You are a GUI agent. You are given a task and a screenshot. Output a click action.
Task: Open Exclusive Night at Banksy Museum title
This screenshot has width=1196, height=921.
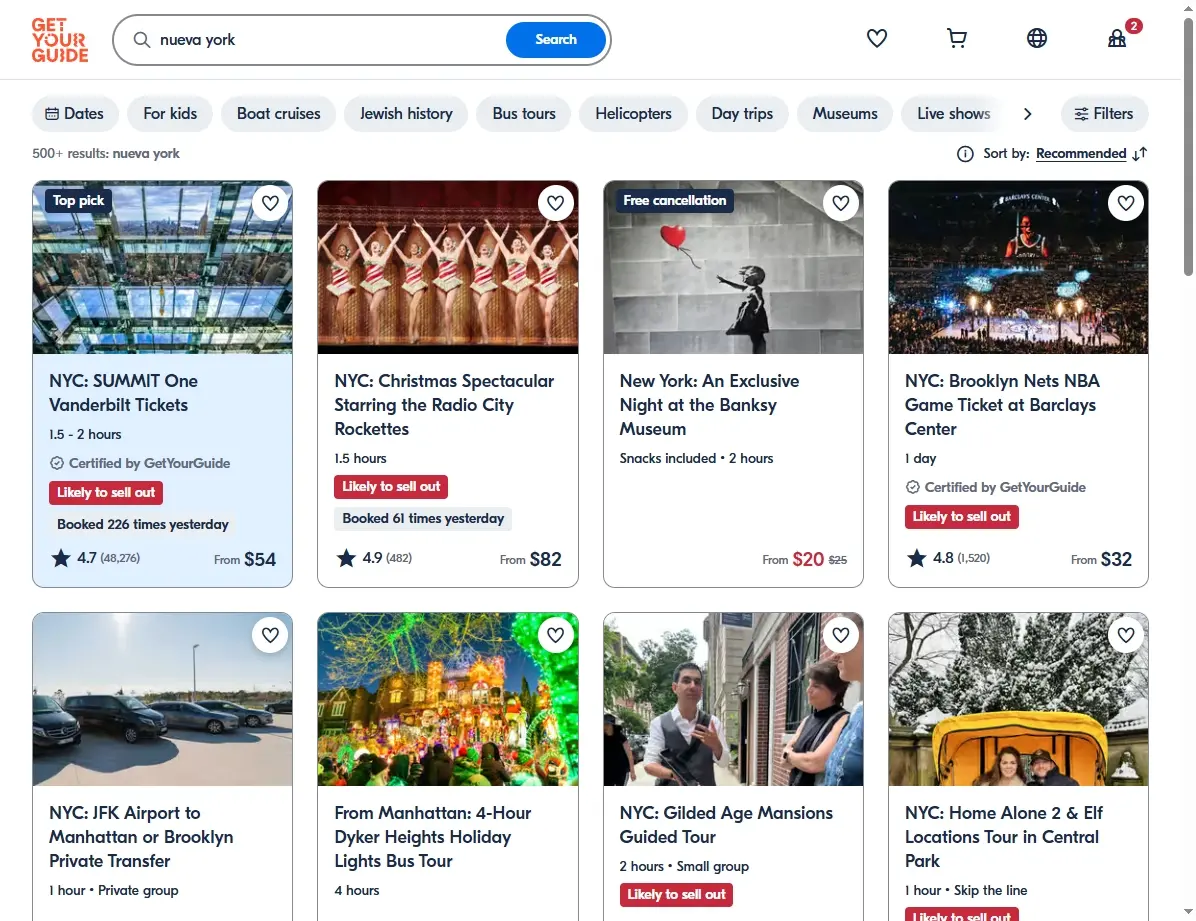pos(709,405)
